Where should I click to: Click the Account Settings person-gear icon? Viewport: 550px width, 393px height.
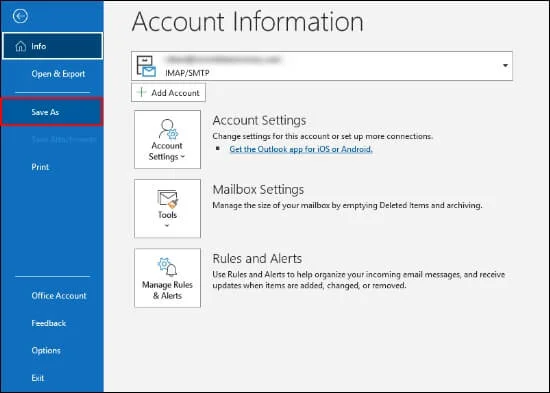[168, 129]
